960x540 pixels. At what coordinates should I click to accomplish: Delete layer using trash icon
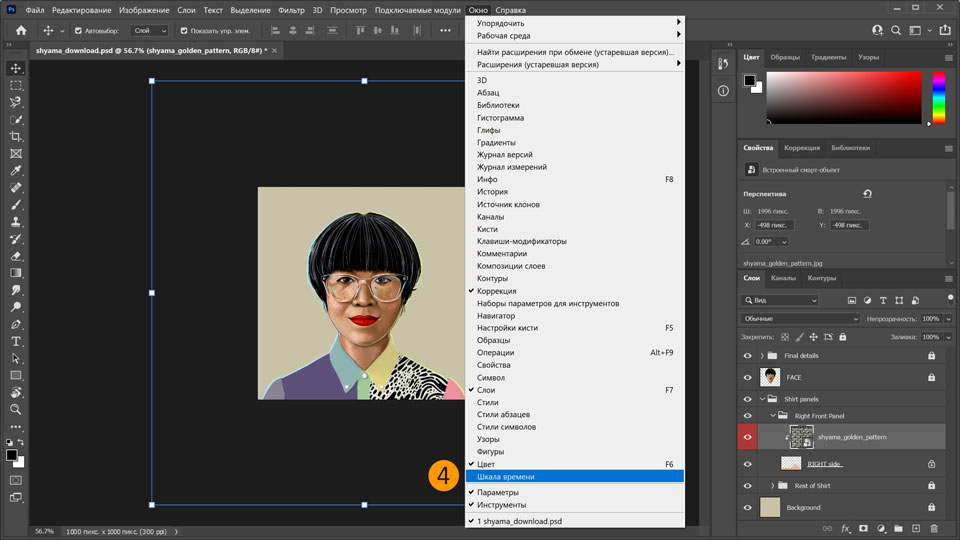pyautogui.click(x=934, y=528)
